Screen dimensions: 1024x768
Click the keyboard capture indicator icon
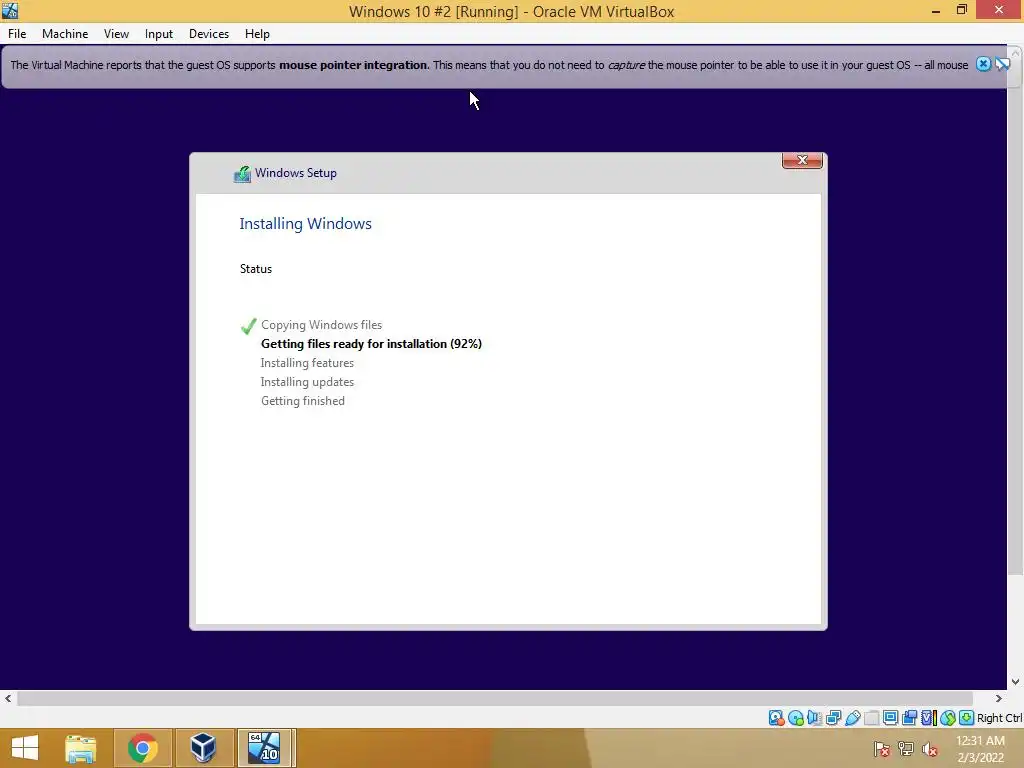(x=967, y=718)
